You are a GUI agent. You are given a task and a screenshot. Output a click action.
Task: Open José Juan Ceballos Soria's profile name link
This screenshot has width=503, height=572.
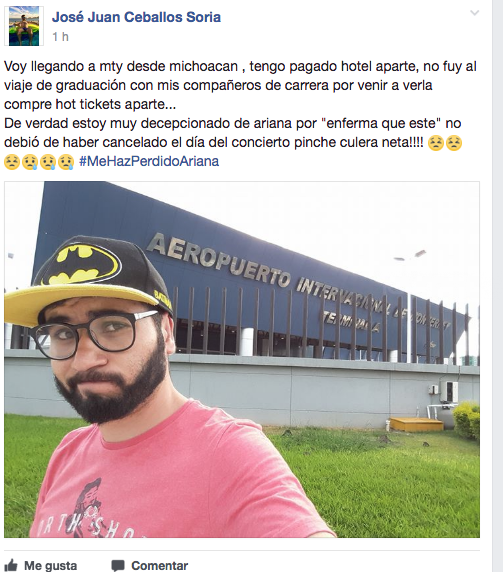[136, 17]
